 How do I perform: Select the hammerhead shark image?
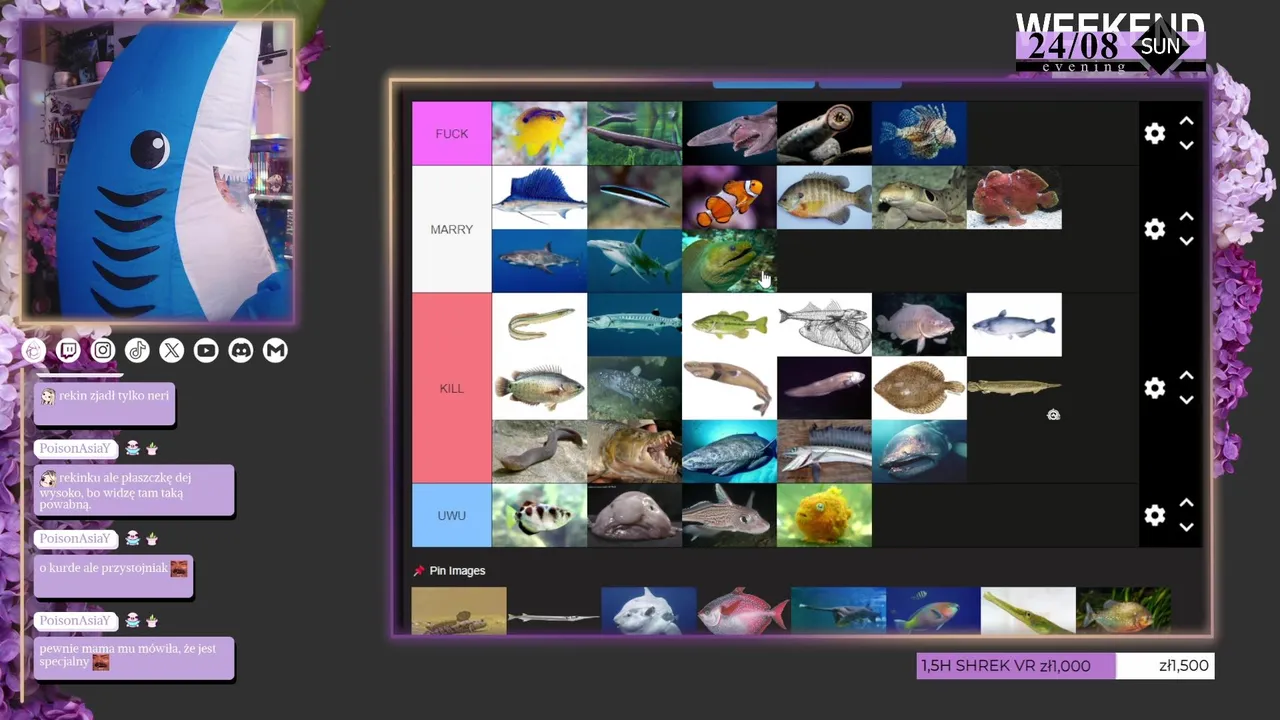click(x=635, y=260)
